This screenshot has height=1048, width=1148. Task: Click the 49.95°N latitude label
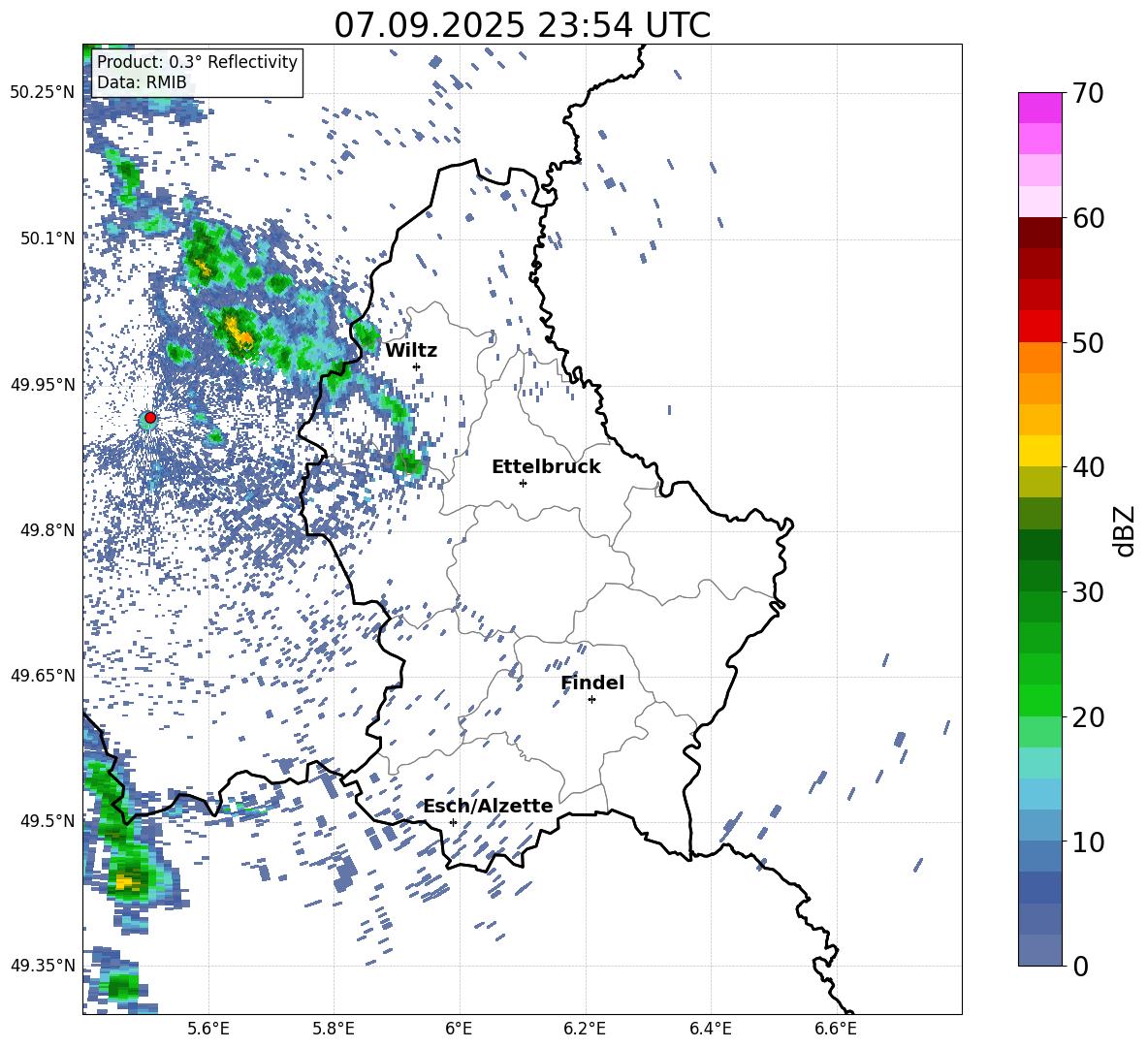[x=43, y=384]
